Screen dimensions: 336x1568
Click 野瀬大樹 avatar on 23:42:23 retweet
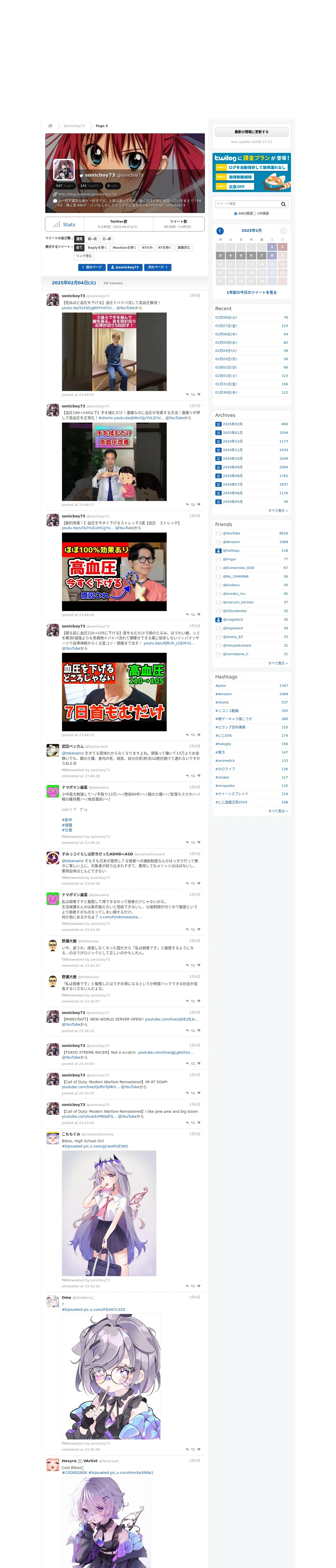point(53,945)
